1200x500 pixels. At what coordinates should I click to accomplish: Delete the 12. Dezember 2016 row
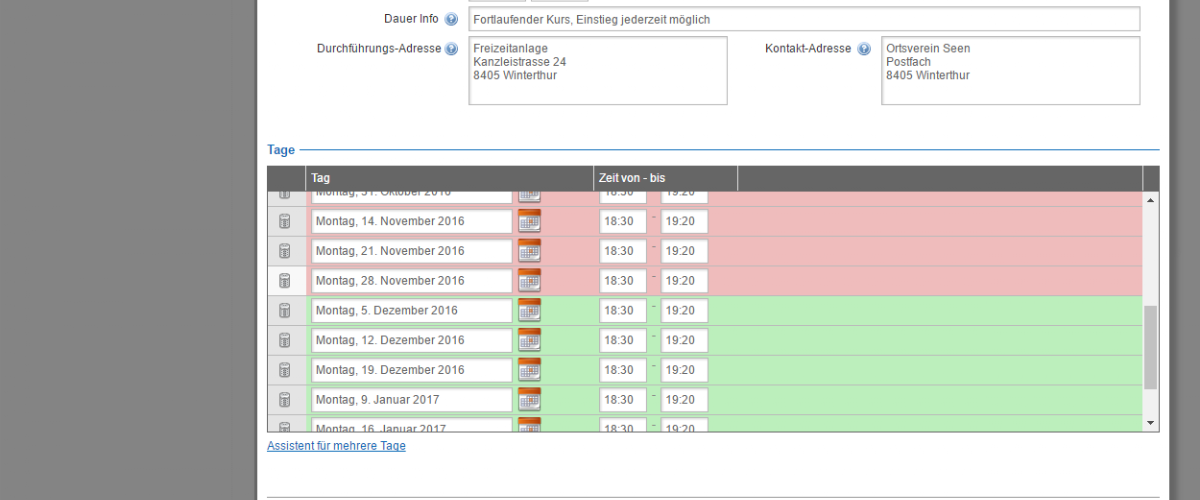[x=284, y=341]
